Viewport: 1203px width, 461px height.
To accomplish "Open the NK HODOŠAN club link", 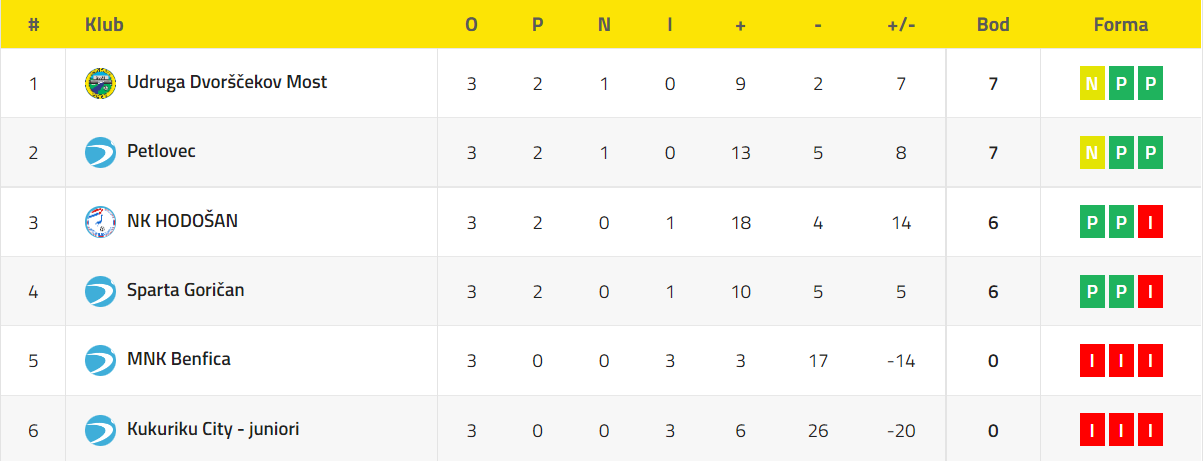I will tap(182, 221).
